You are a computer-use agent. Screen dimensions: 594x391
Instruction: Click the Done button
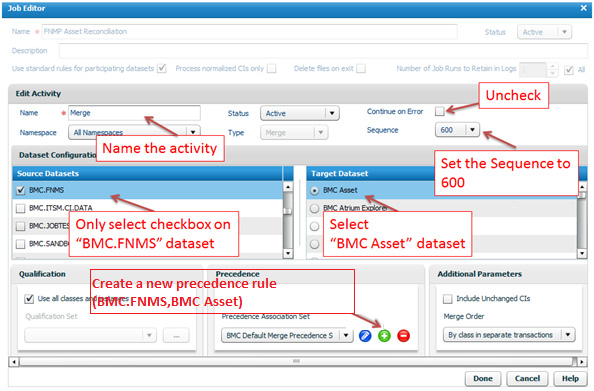[483, 378]
